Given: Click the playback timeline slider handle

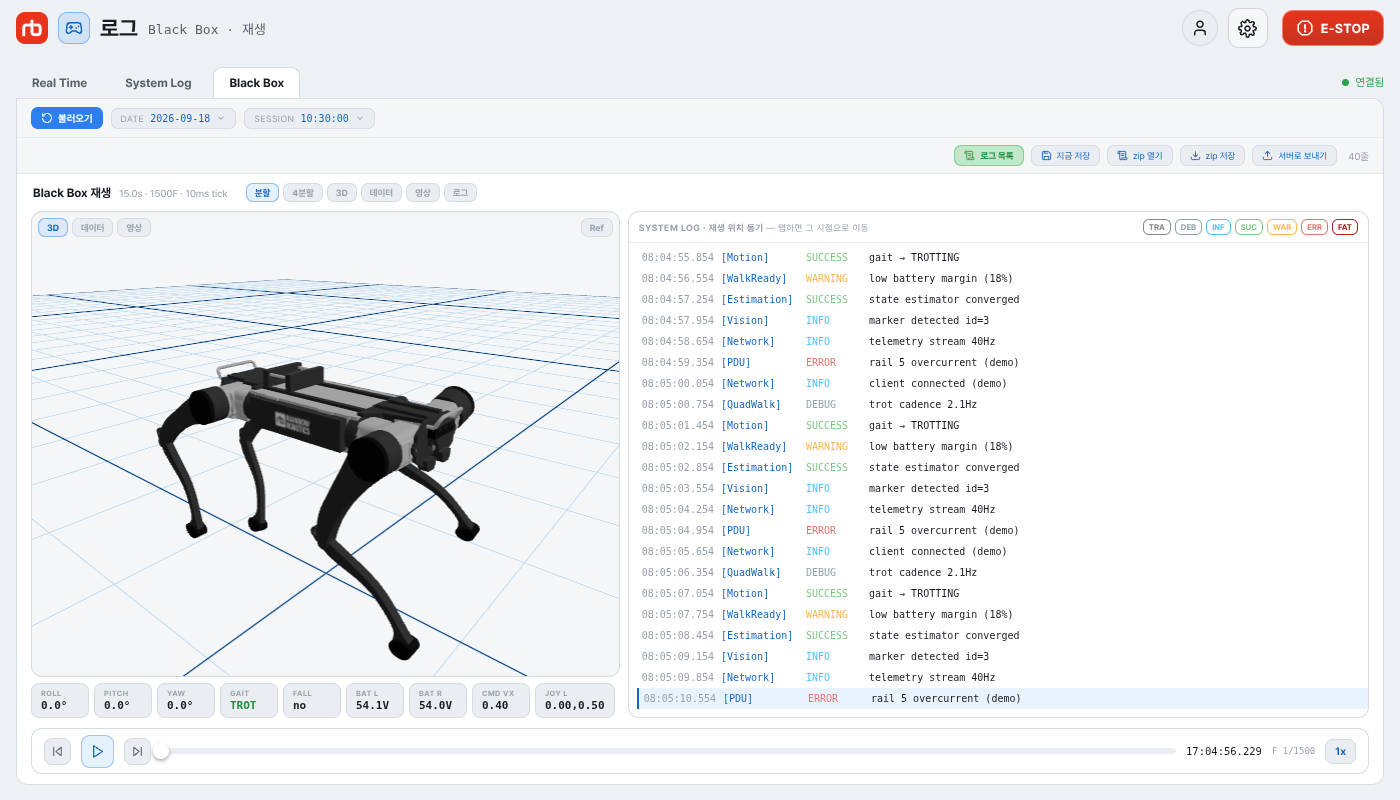Looking at the screenshot, I should point(160,751).
